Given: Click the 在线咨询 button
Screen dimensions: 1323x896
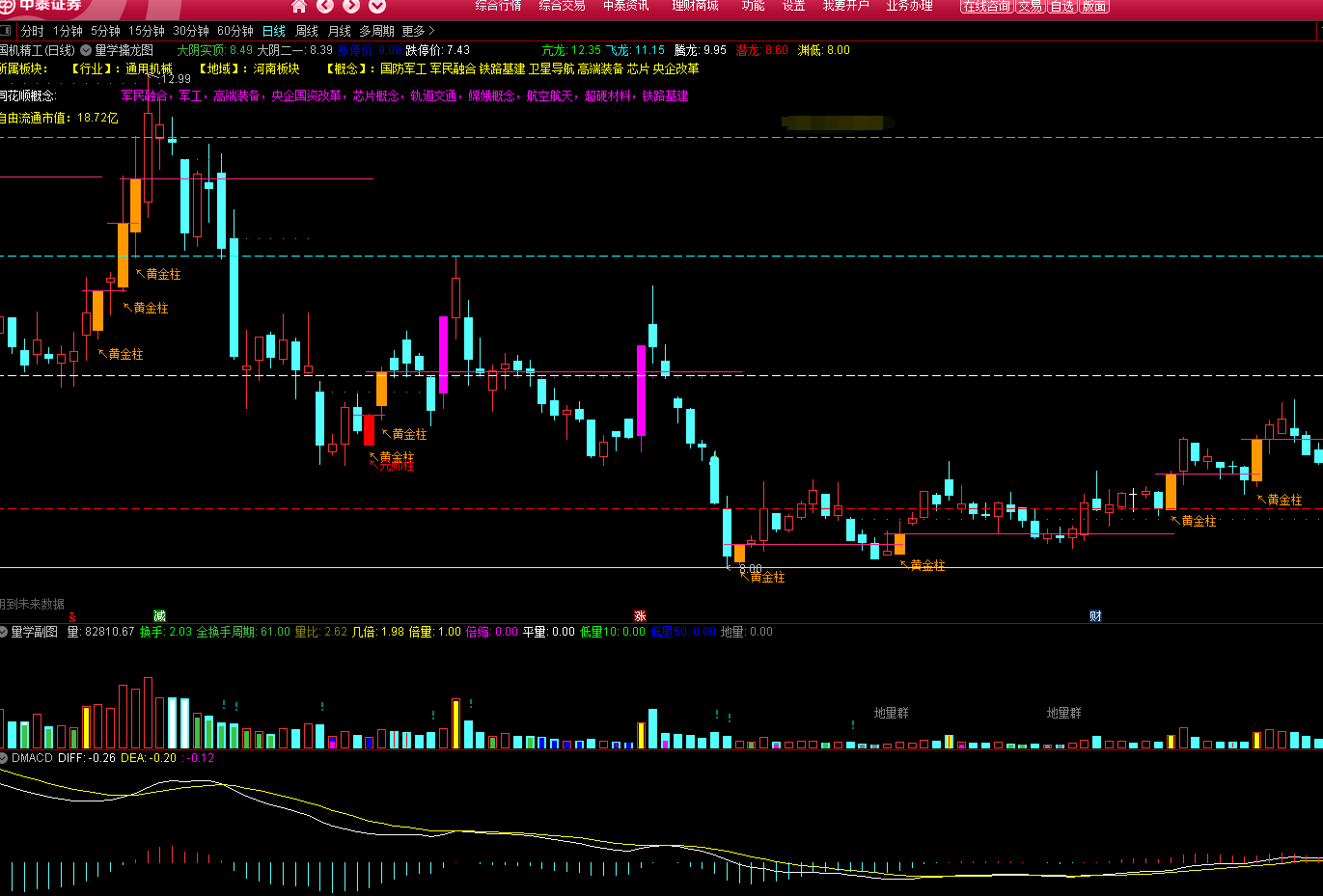Looking at the screenshot, I should 986,6.
